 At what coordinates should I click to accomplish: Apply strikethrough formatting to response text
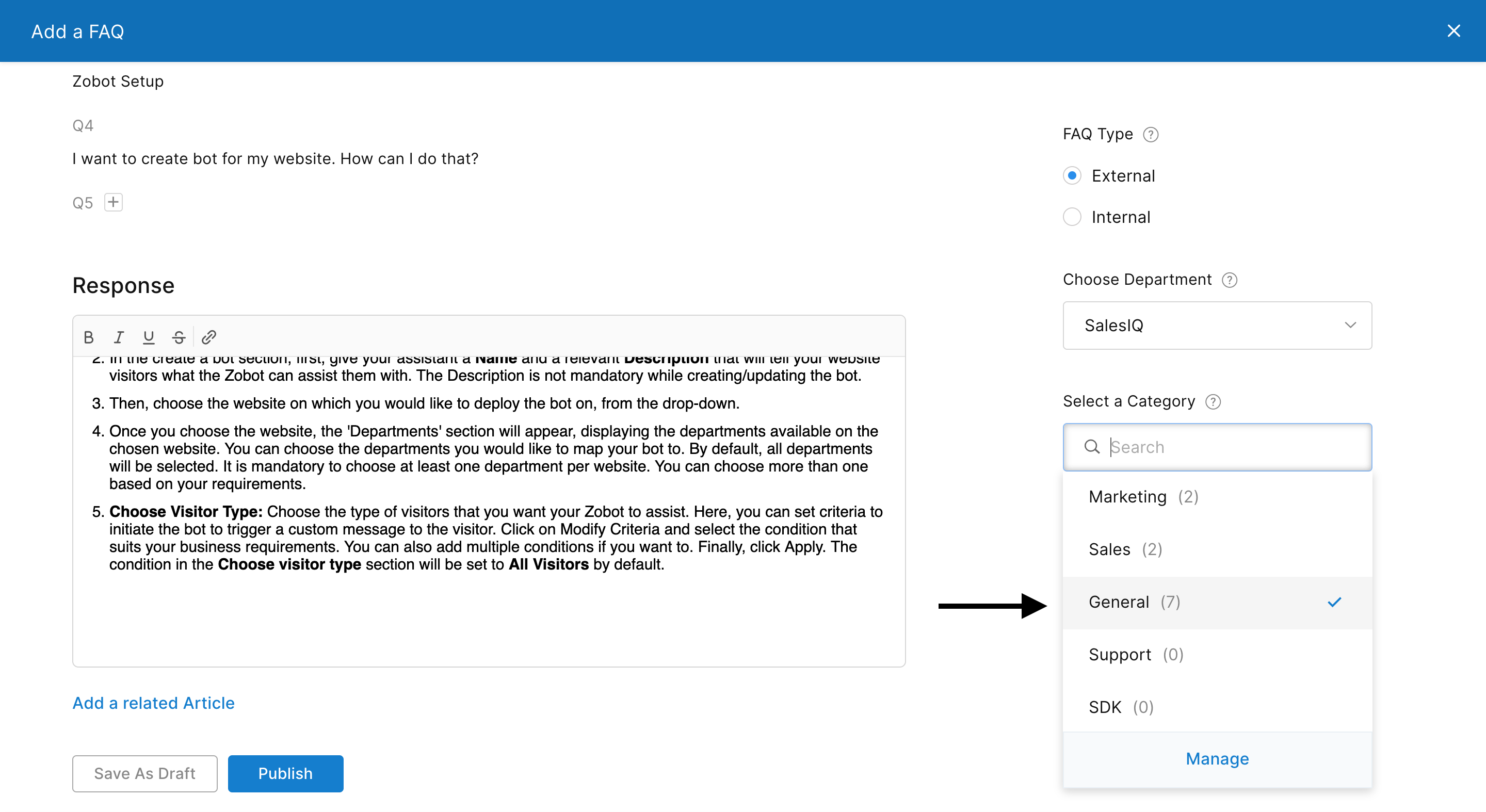point(179,337)
